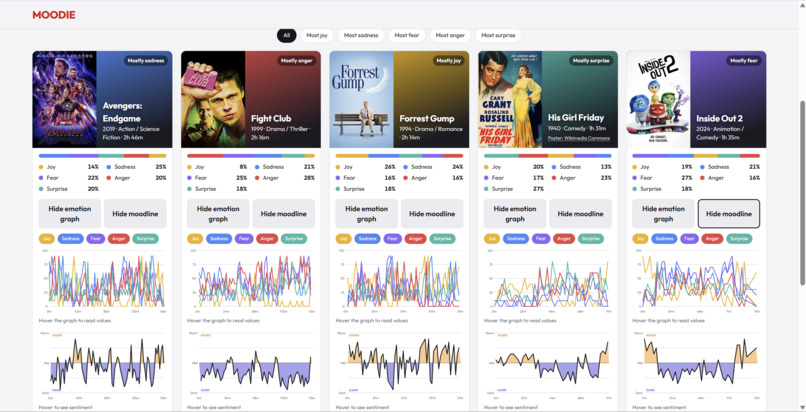Toggle Fear line in Avengers: Endgame graph
Viewport: 806px width, 412px height.
click(x=96, y=239)
